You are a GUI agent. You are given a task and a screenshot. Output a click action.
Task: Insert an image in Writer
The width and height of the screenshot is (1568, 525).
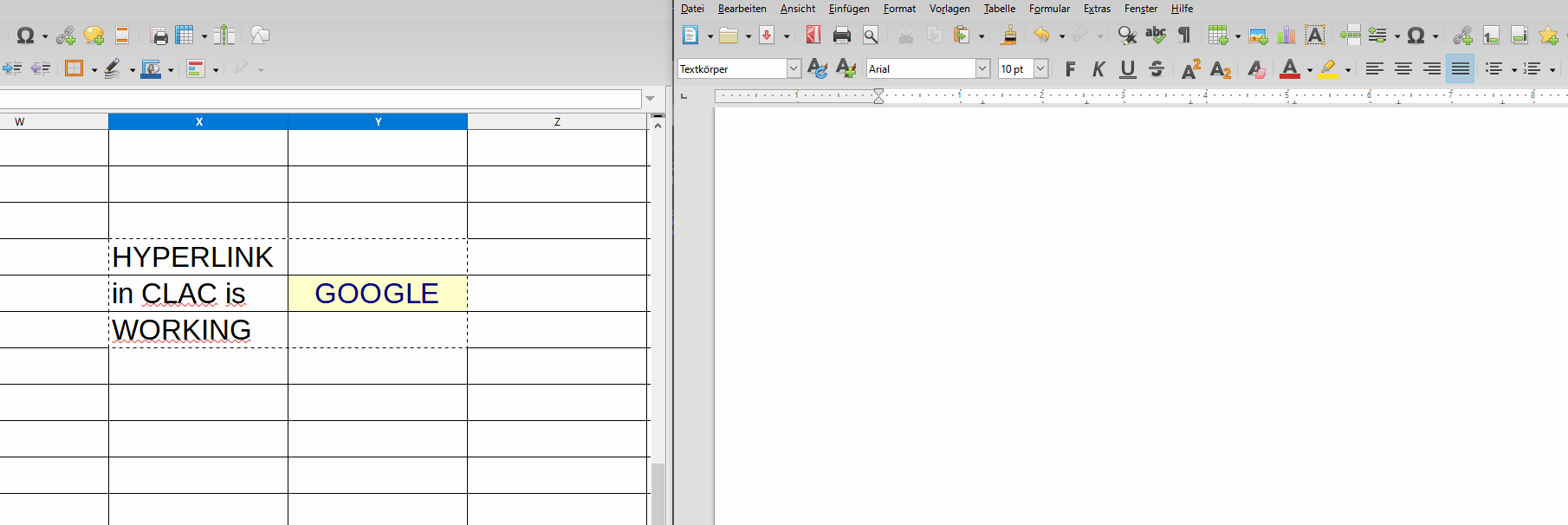pyautogui.click(x=1259, y=36)
